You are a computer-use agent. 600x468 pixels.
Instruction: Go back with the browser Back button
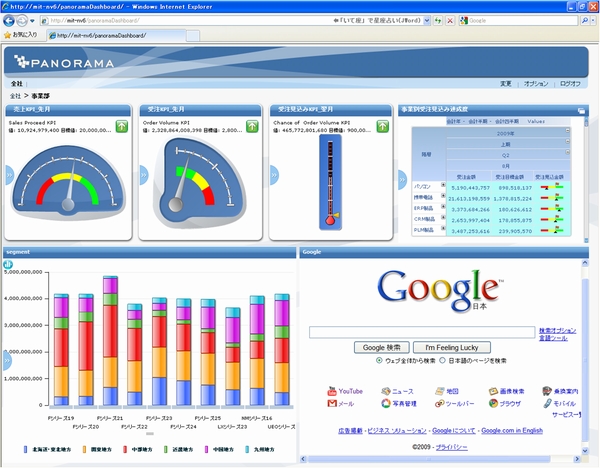tap(9, 21)
